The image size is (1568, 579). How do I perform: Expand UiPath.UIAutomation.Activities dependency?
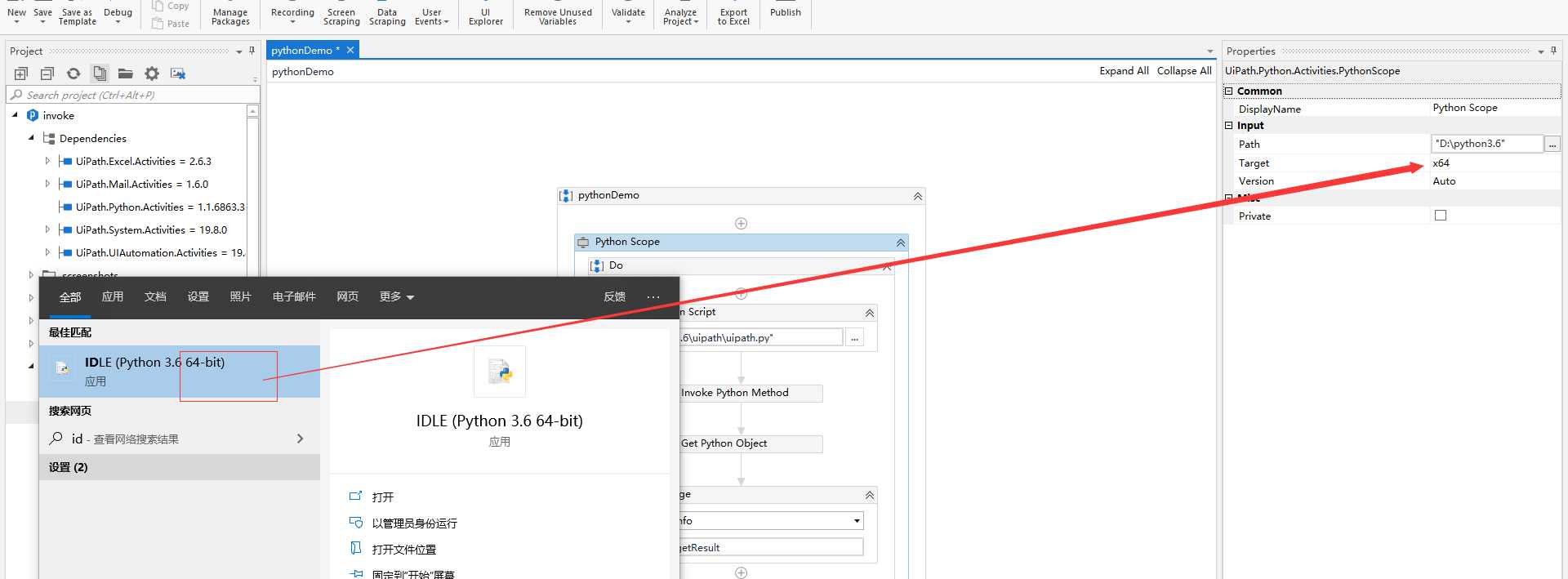pos(47,252)
